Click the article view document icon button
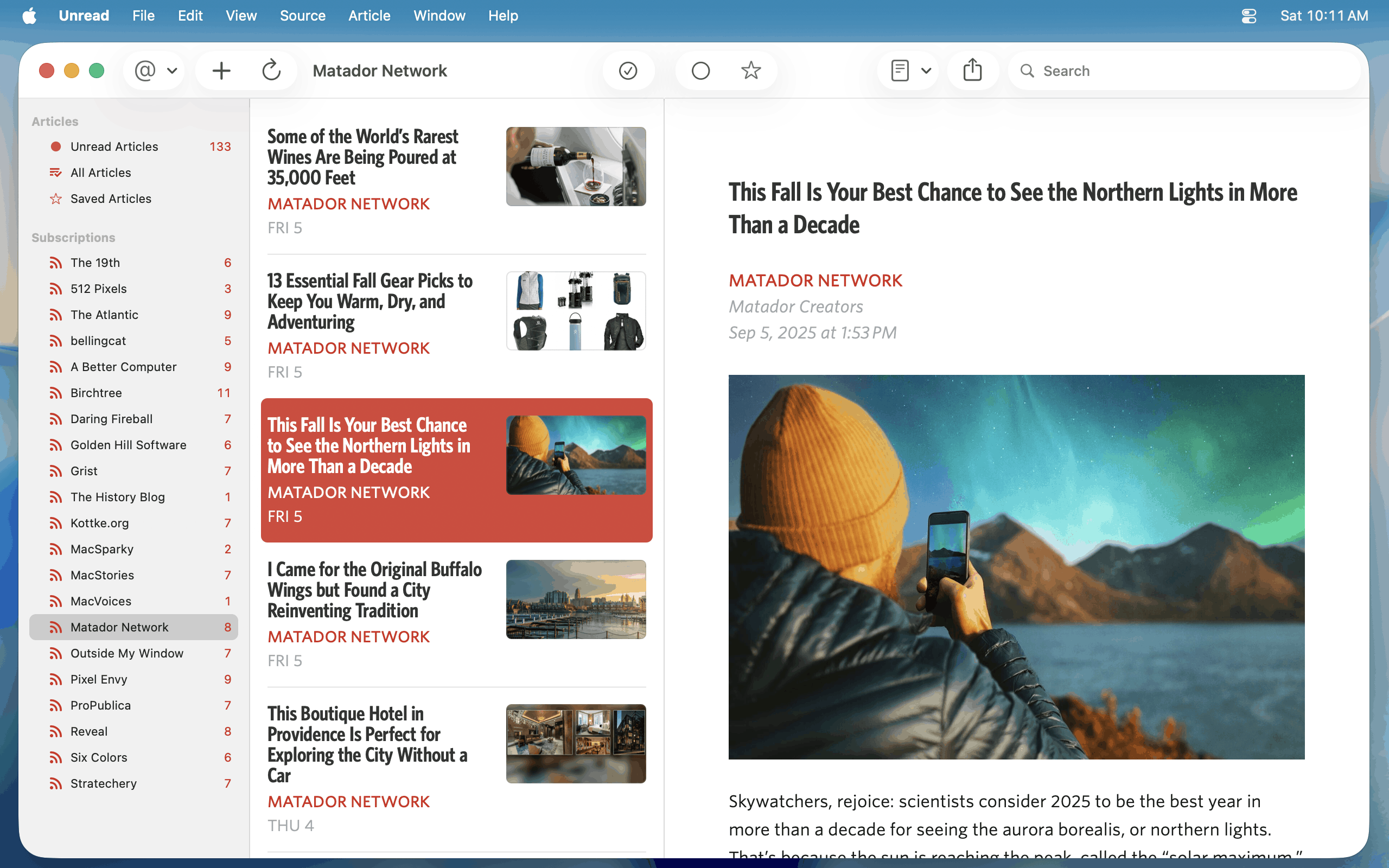Screen dimensions: 1389x868 tap(900, 71)
